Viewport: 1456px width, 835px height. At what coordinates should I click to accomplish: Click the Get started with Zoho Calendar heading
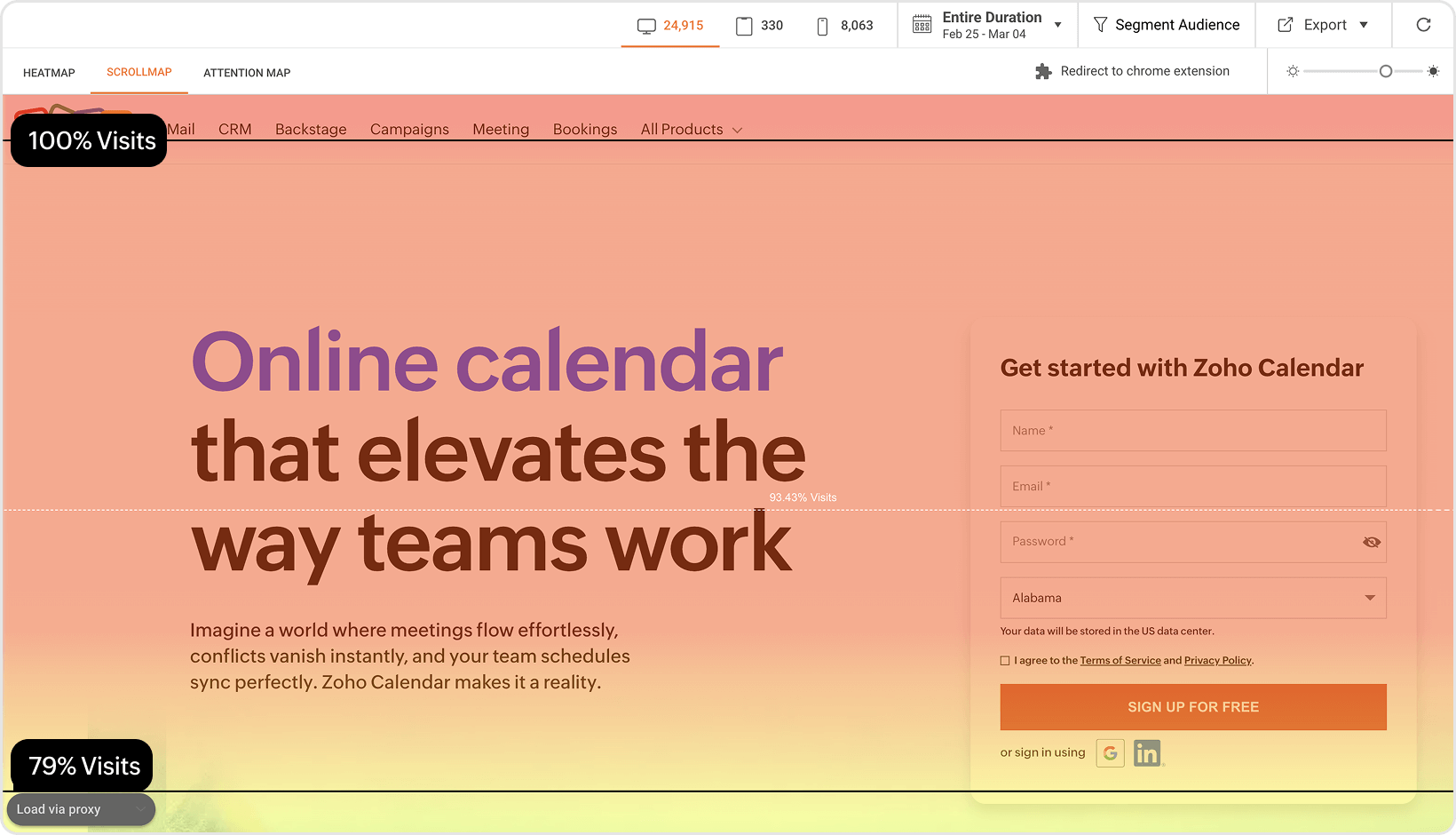1182,368
